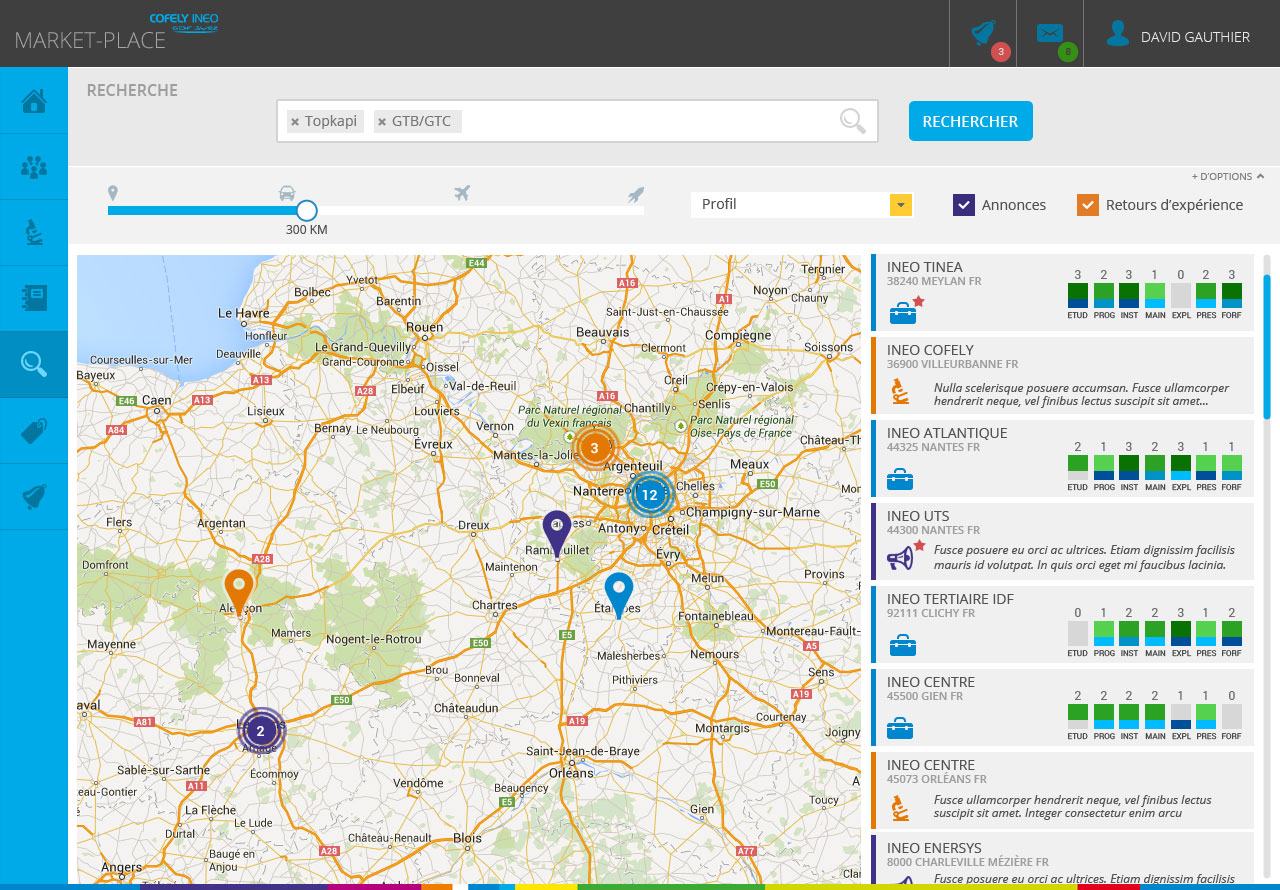The image size is (1280, 890).
Task: Click the magnifier inside the search field
Action: point(853,121)
